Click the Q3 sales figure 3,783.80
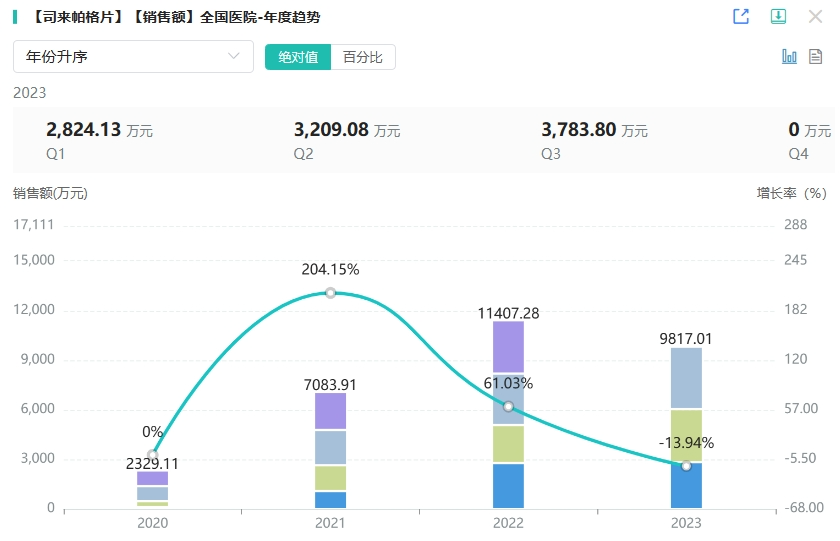Image resolution: width=840 pixels, height=541 pixels. 579,129
